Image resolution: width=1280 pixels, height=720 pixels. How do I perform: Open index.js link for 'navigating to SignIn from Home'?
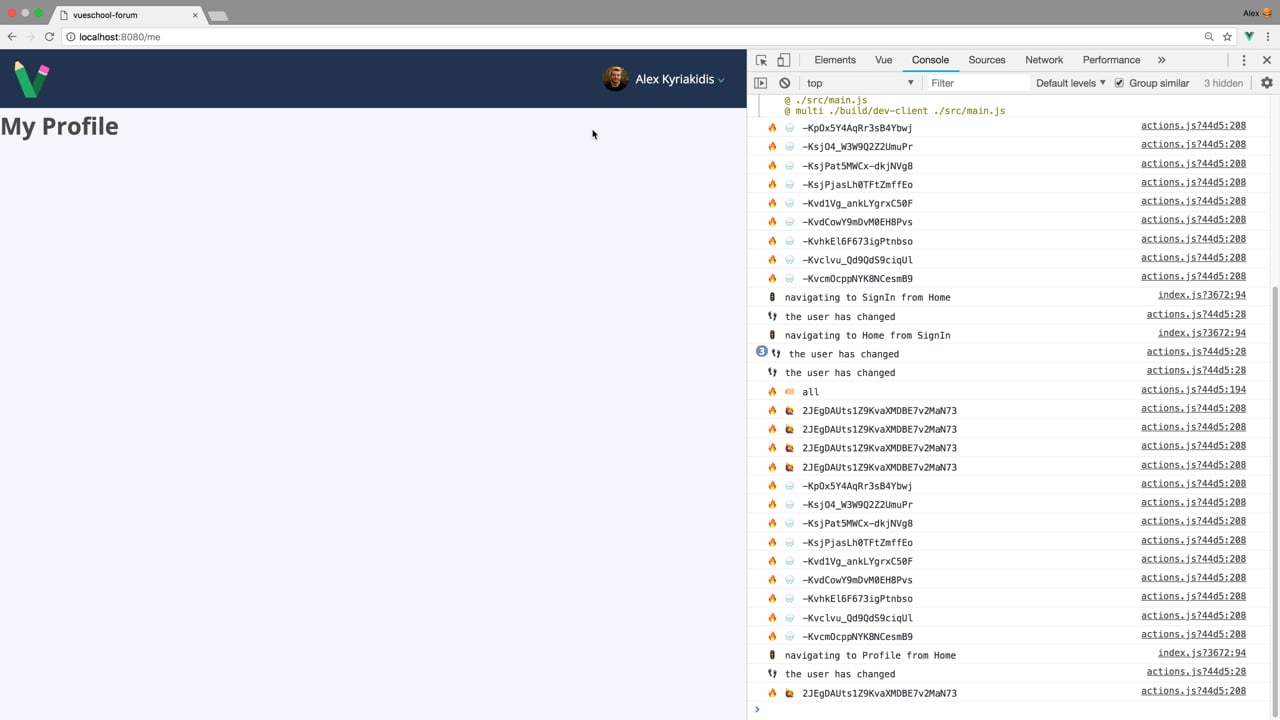[x=1202, y=296]
